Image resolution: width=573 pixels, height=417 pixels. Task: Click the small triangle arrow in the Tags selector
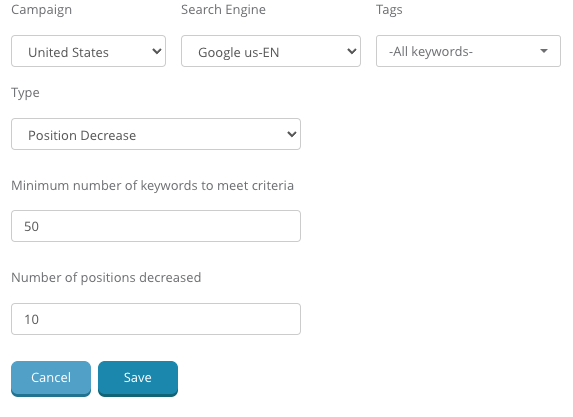[544, 51]
